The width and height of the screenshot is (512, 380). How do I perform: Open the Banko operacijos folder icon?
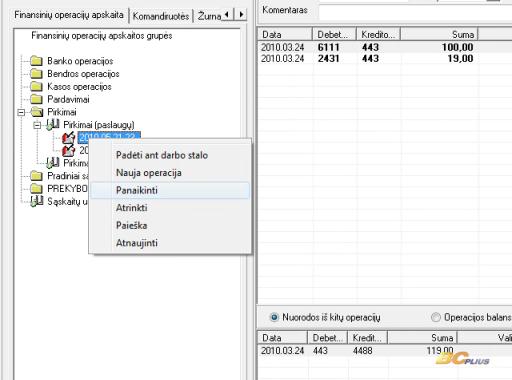click(36, 61)
